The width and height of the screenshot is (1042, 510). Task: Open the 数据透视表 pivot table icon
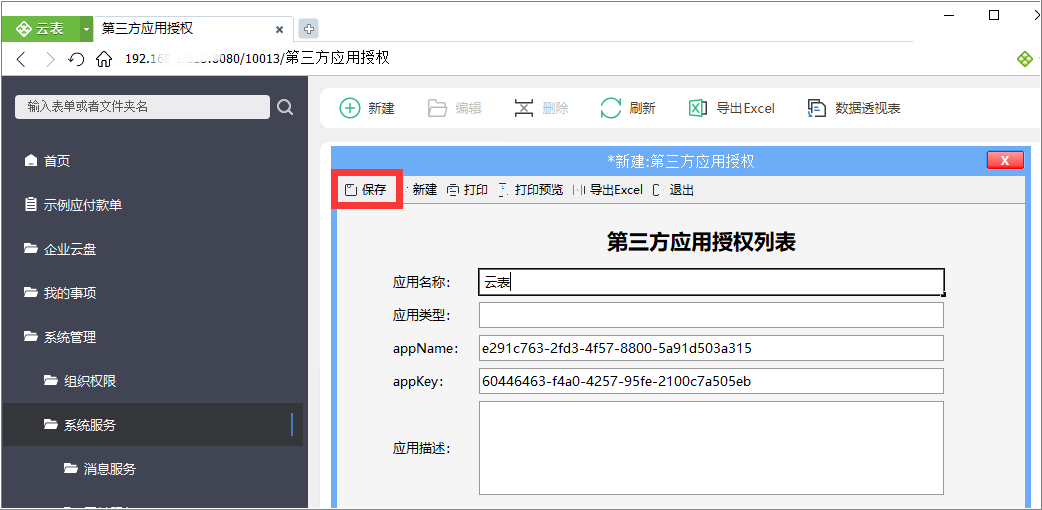click(x=817, y=108)
